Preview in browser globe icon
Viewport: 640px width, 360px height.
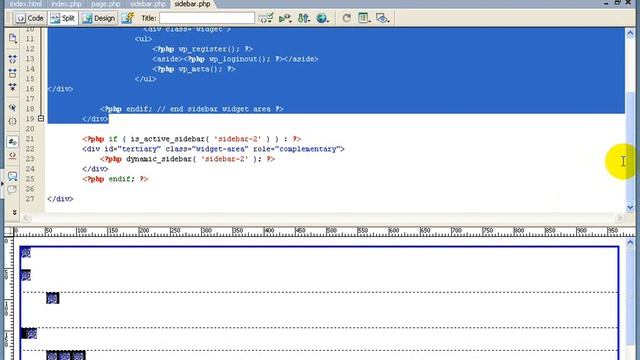click(322, 18)
